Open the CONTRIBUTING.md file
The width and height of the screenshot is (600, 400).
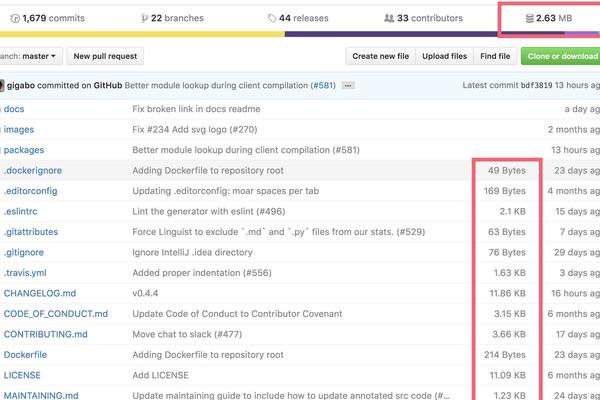pos(46,334)
